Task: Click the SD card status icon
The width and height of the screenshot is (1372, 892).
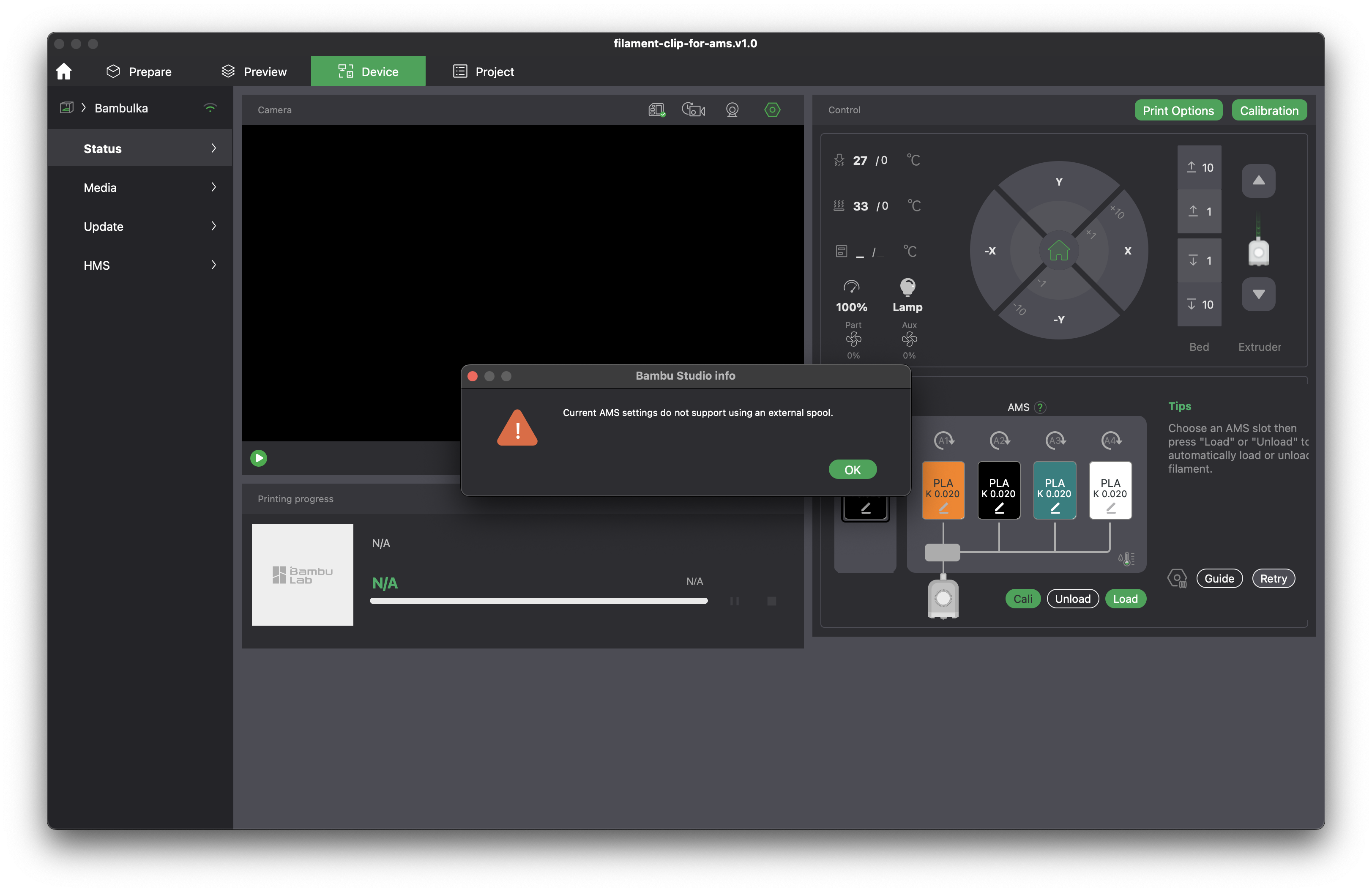Action: (x=656, y=109)
